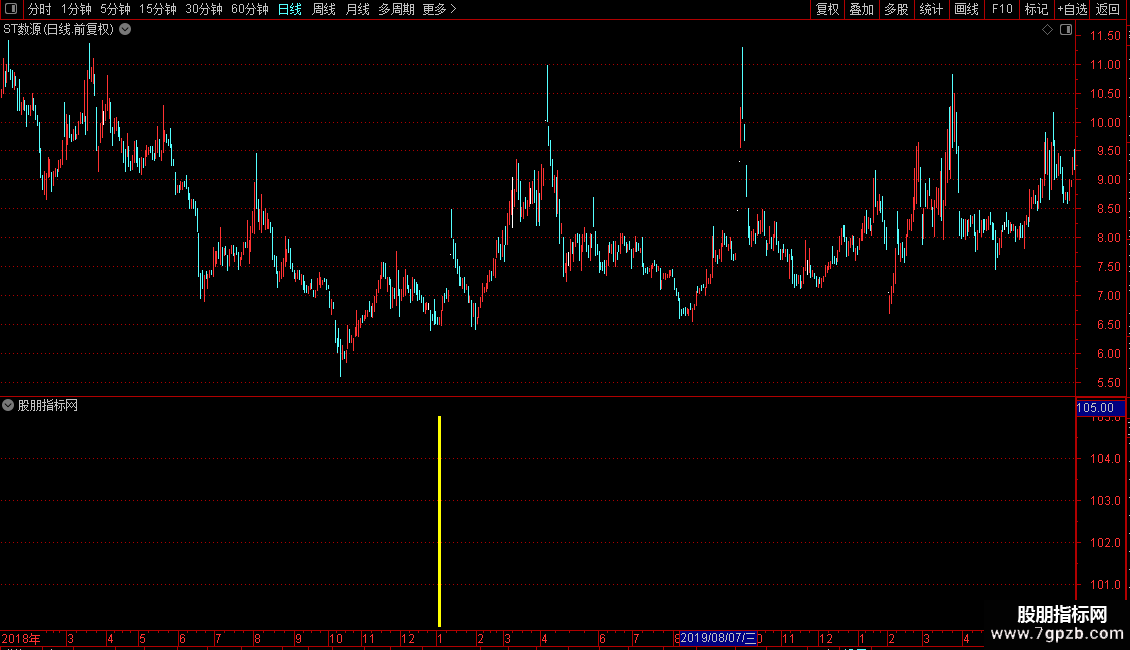Open the 股朋指标网 indicator dropdown arrow
This screenshot has width=1130, height=650.
tap(8, 405)
